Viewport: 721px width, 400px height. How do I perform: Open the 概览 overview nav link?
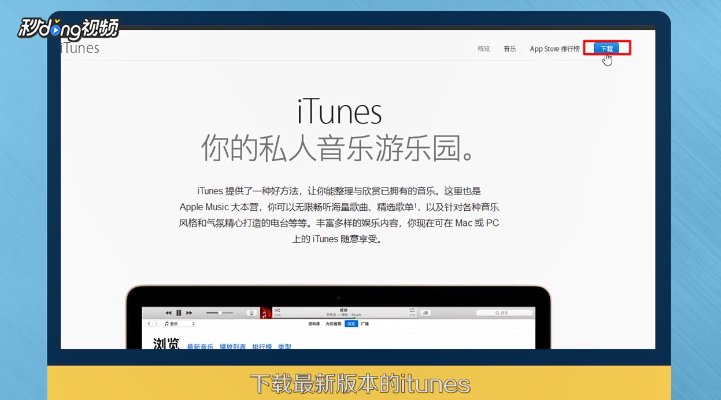(x=483, y=49)
